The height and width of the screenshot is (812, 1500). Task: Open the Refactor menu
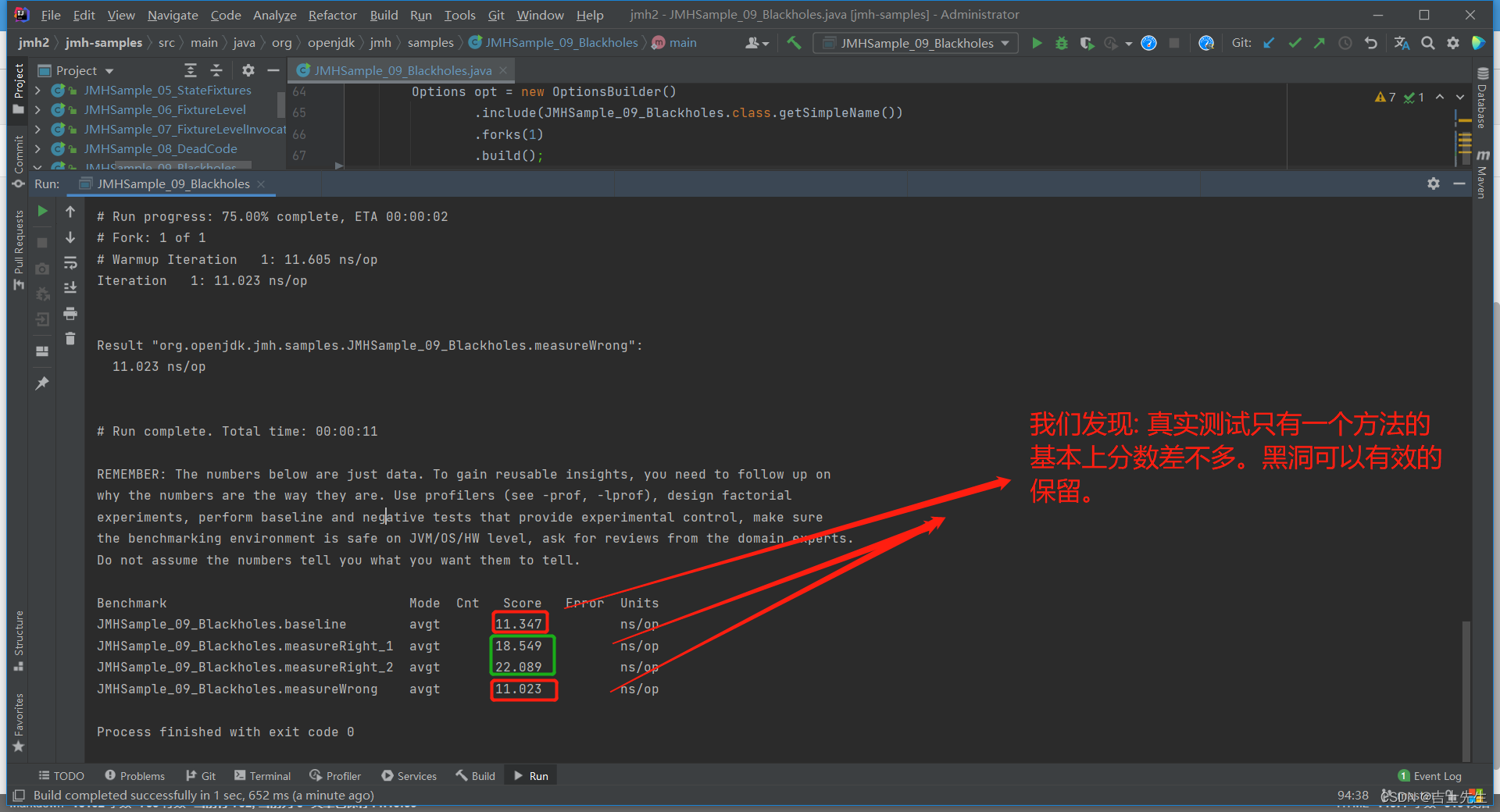click(332, 15)
